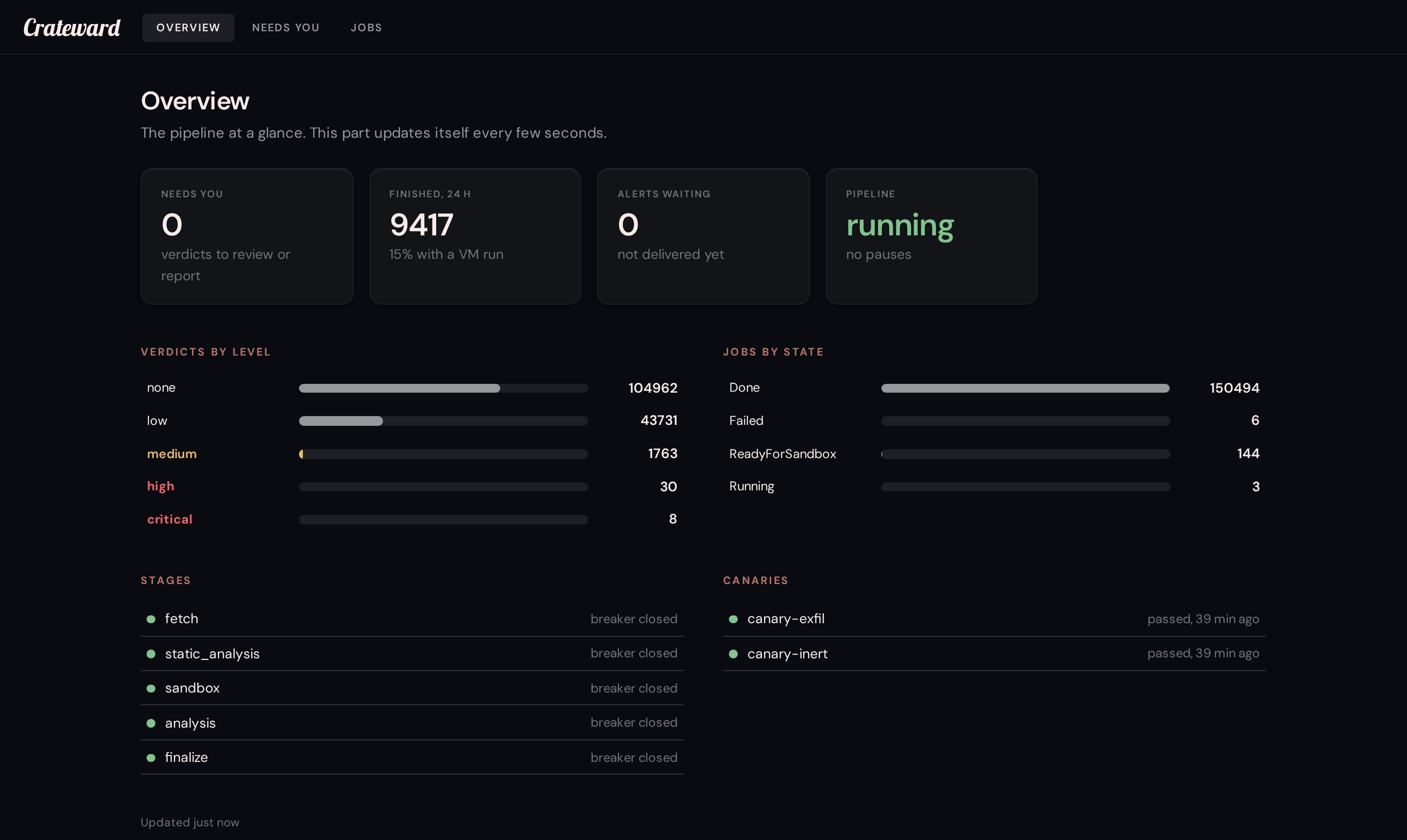Click the sandbox stage name
1407x840 pixels.
click(x=192, y=688)
